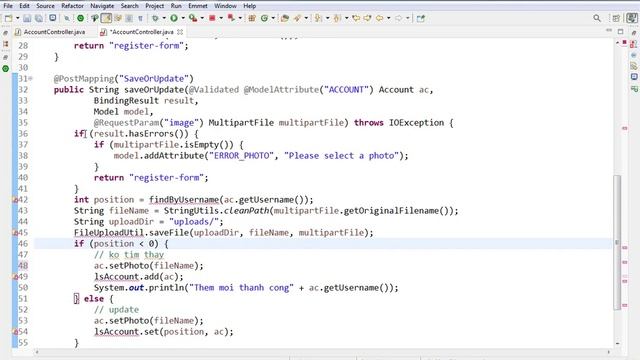The width and height of the screenshot is (640, 360).
Task: Expand the Debug configurations dropdown
Action: click(x=164, y=18)
